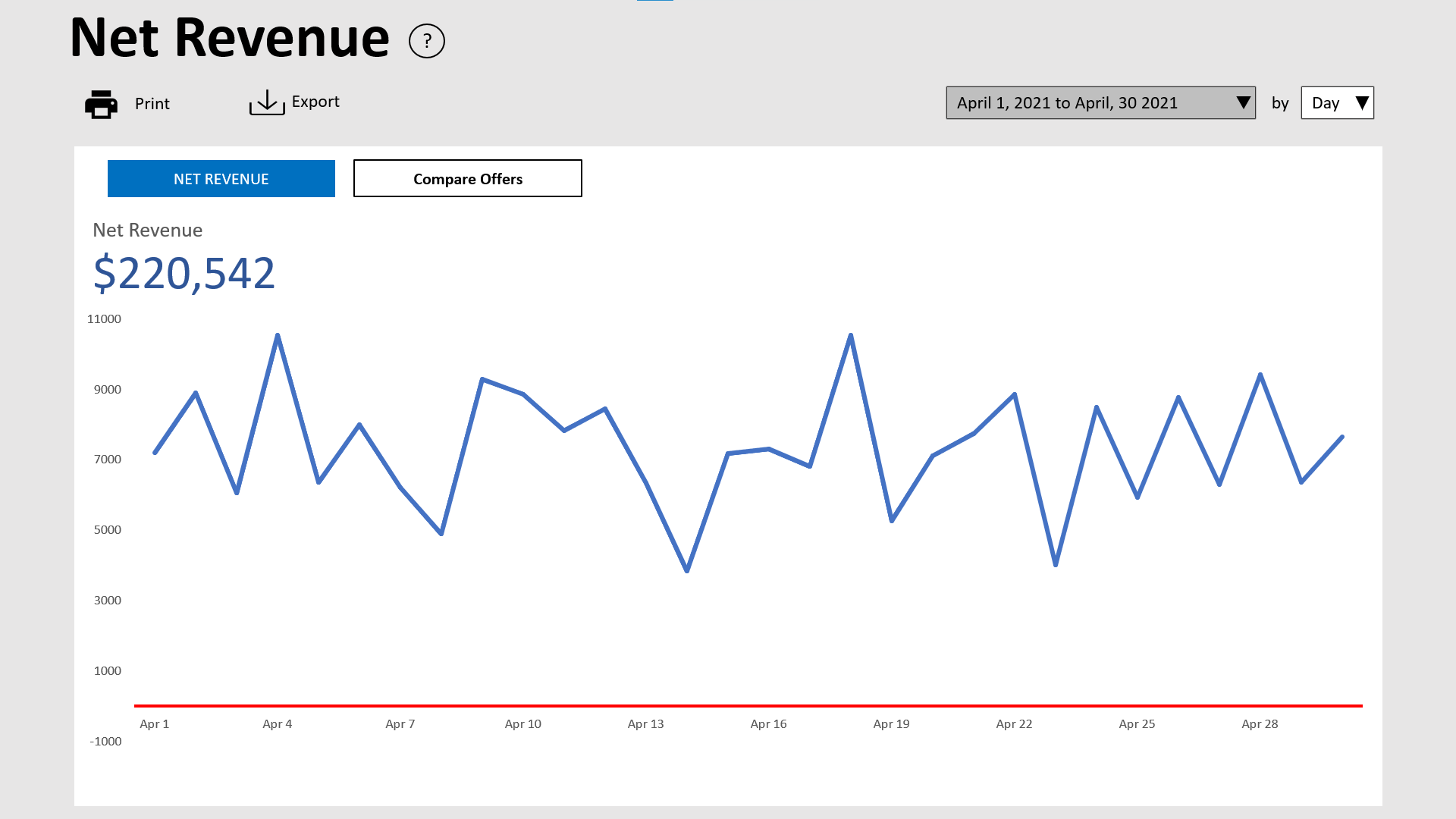1456x819 pixels.
Task: Click the Apr 16 axis label
Action: click(768, 724)
